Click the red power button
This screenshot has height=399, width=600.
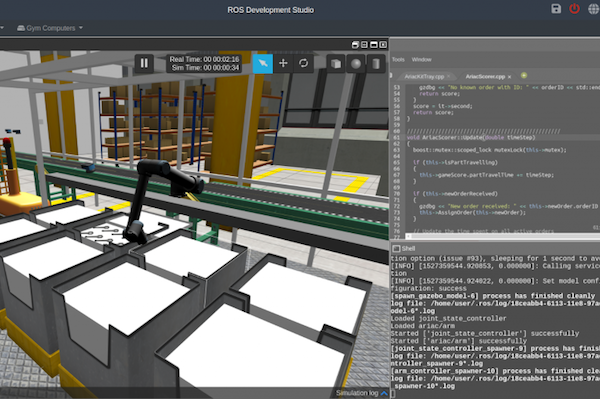tap(574, 9)
